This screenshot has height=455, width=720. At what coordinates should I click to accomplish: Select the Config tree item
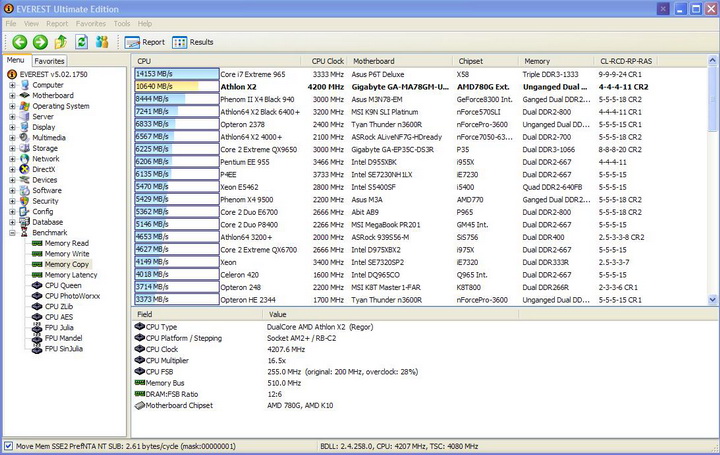point(43,212)
